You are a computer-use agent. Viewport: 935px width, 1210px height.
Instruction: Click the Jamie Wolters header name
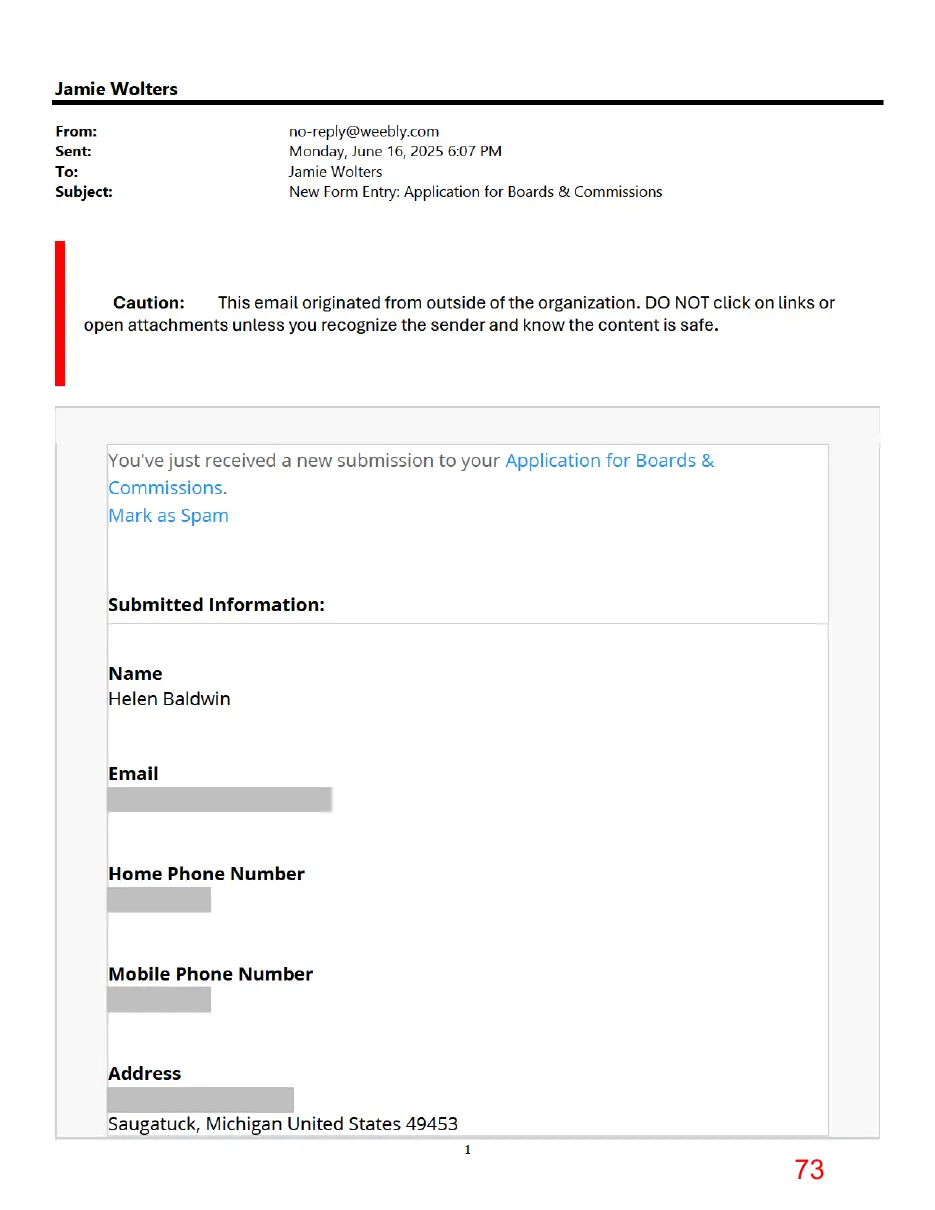(x=116, y=89)
